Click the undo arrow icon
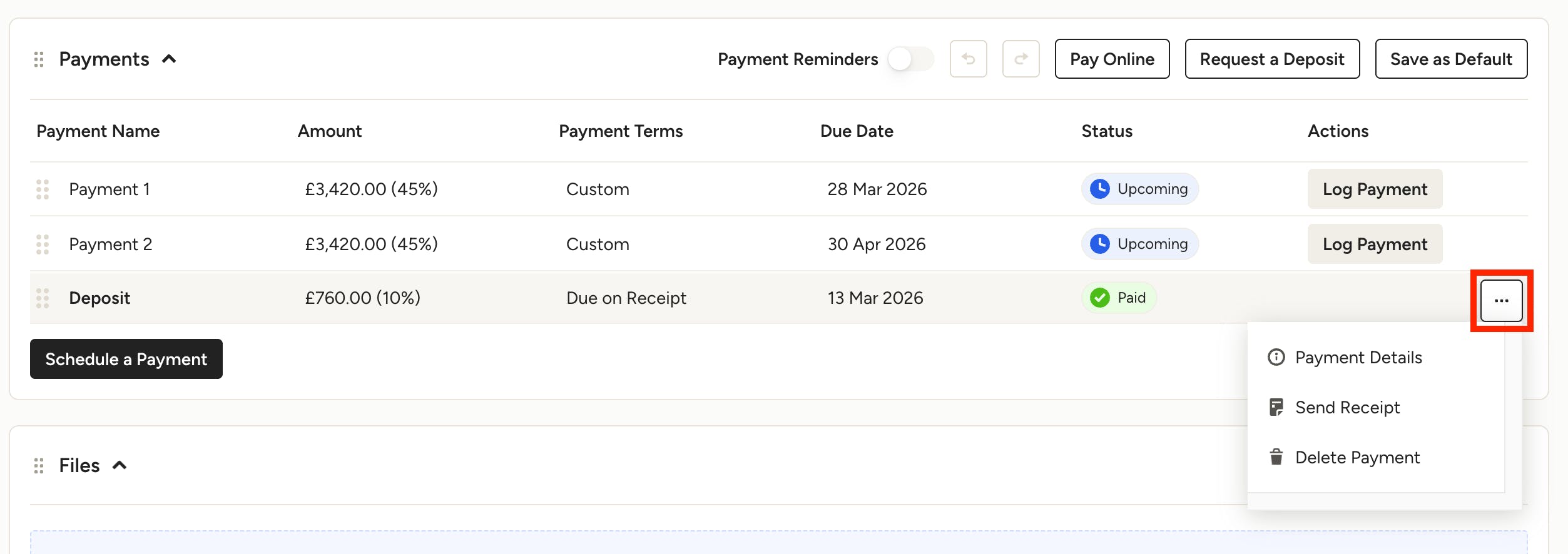 (x=968, y=59)
